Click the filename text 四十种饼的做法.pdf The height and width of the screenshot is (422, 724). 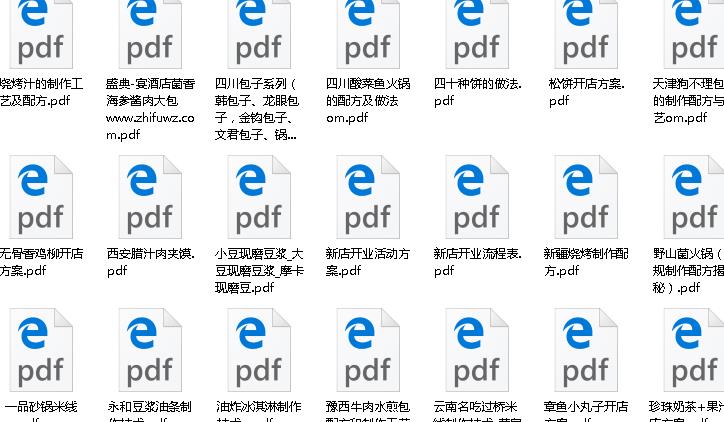point(477,92)
